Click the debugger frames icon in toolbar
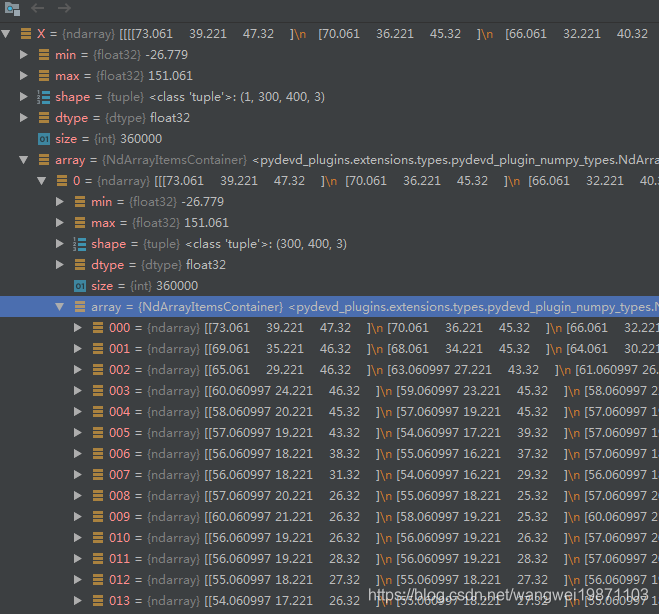This screenshot has height=614, width=659. (x=12, y=8)
